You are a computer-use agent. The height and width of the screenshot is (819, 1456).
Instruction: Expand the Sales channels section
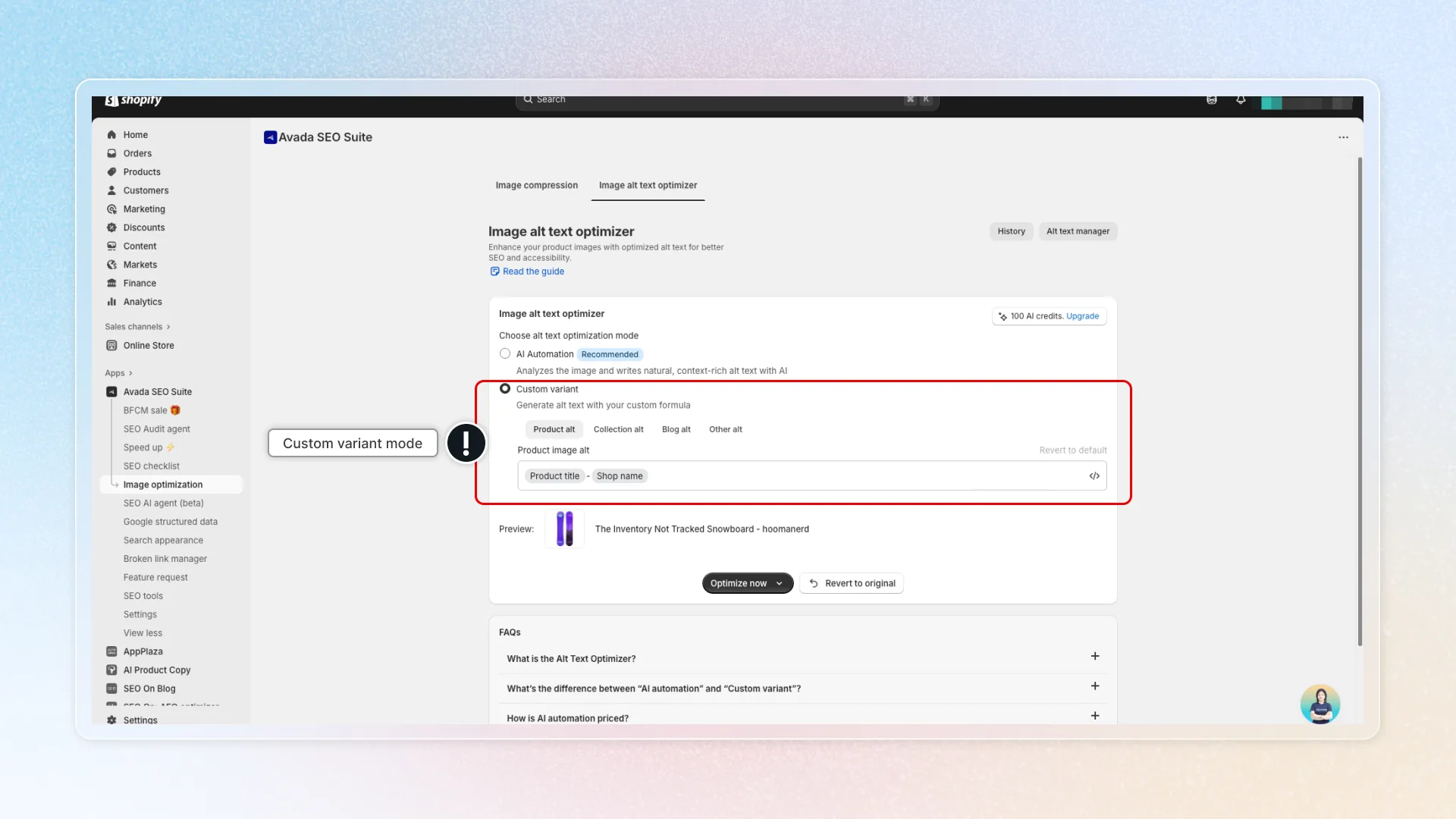(137, 327)
